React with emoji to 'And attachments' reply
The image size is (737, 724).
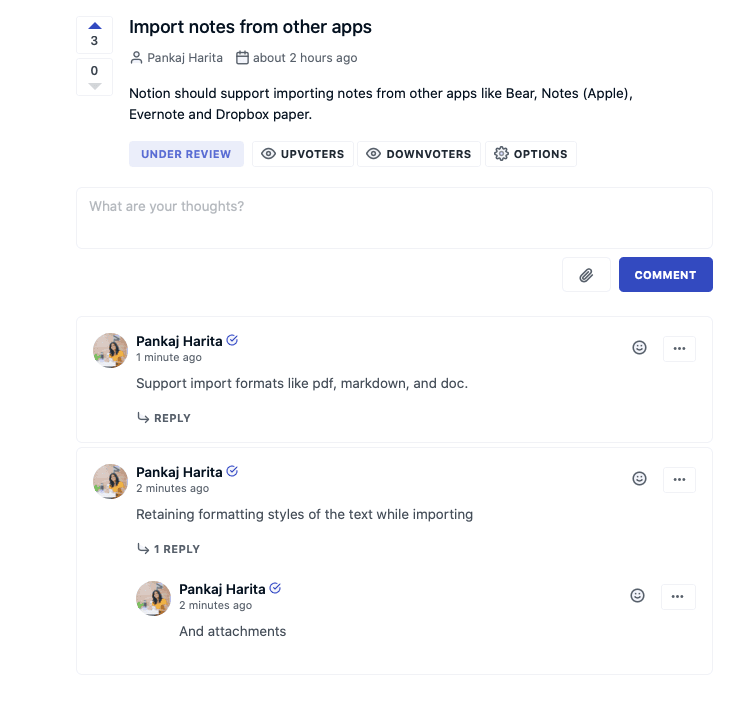point(637,596)
